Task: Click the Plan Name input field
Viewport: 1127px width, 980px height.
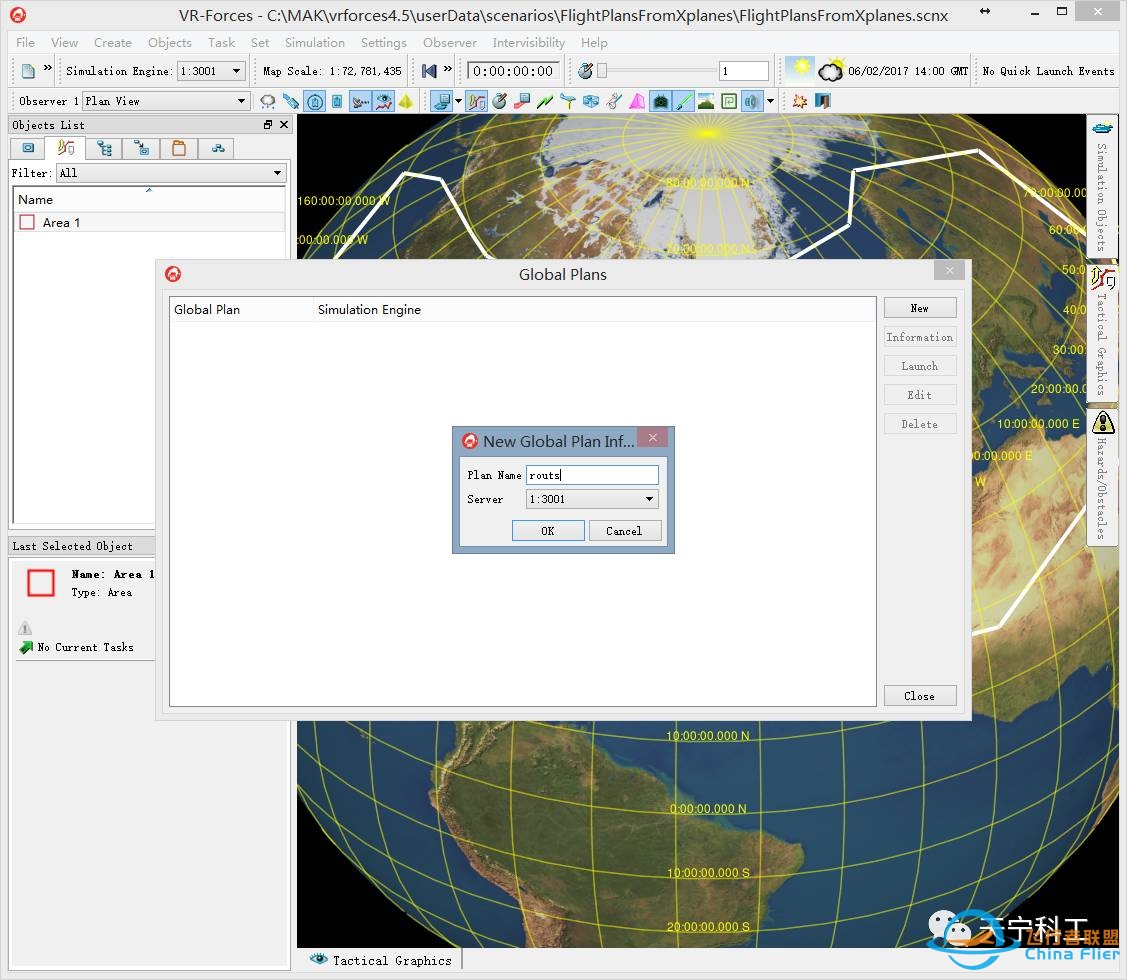Action: click(592, 475)
